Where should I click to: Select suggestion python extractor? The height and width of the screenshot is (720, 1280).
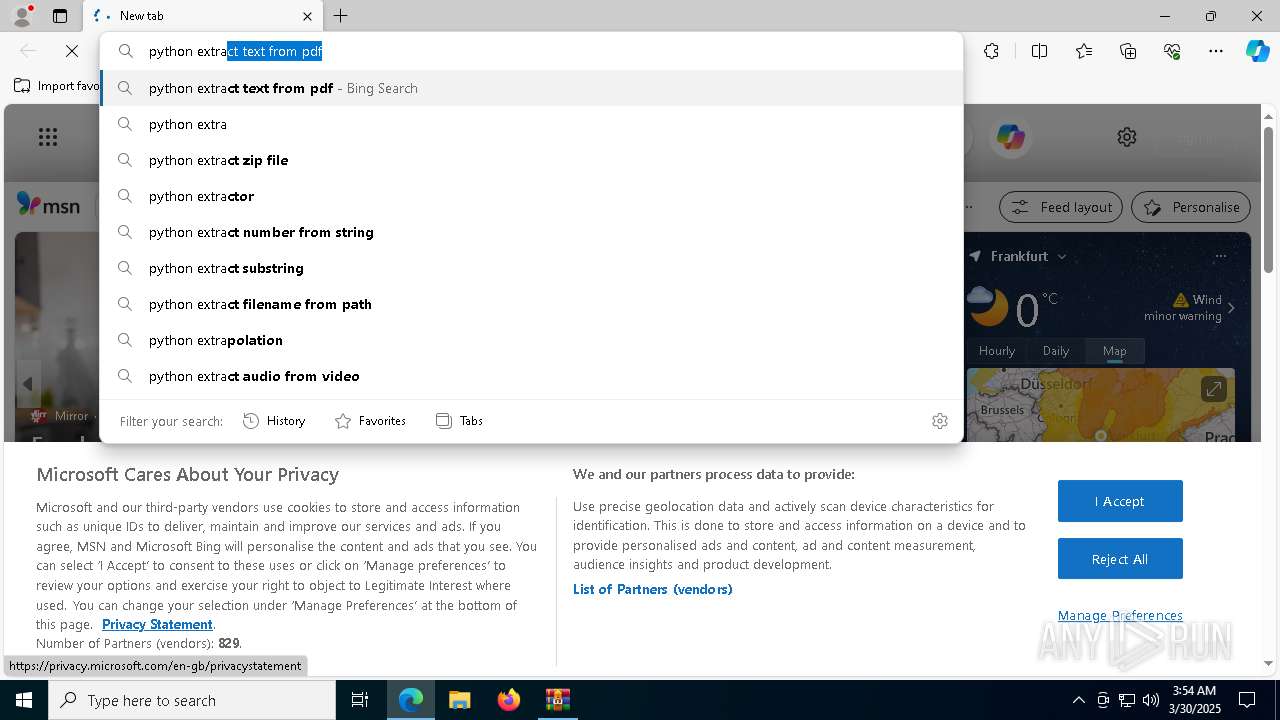(x=531, y=196)
